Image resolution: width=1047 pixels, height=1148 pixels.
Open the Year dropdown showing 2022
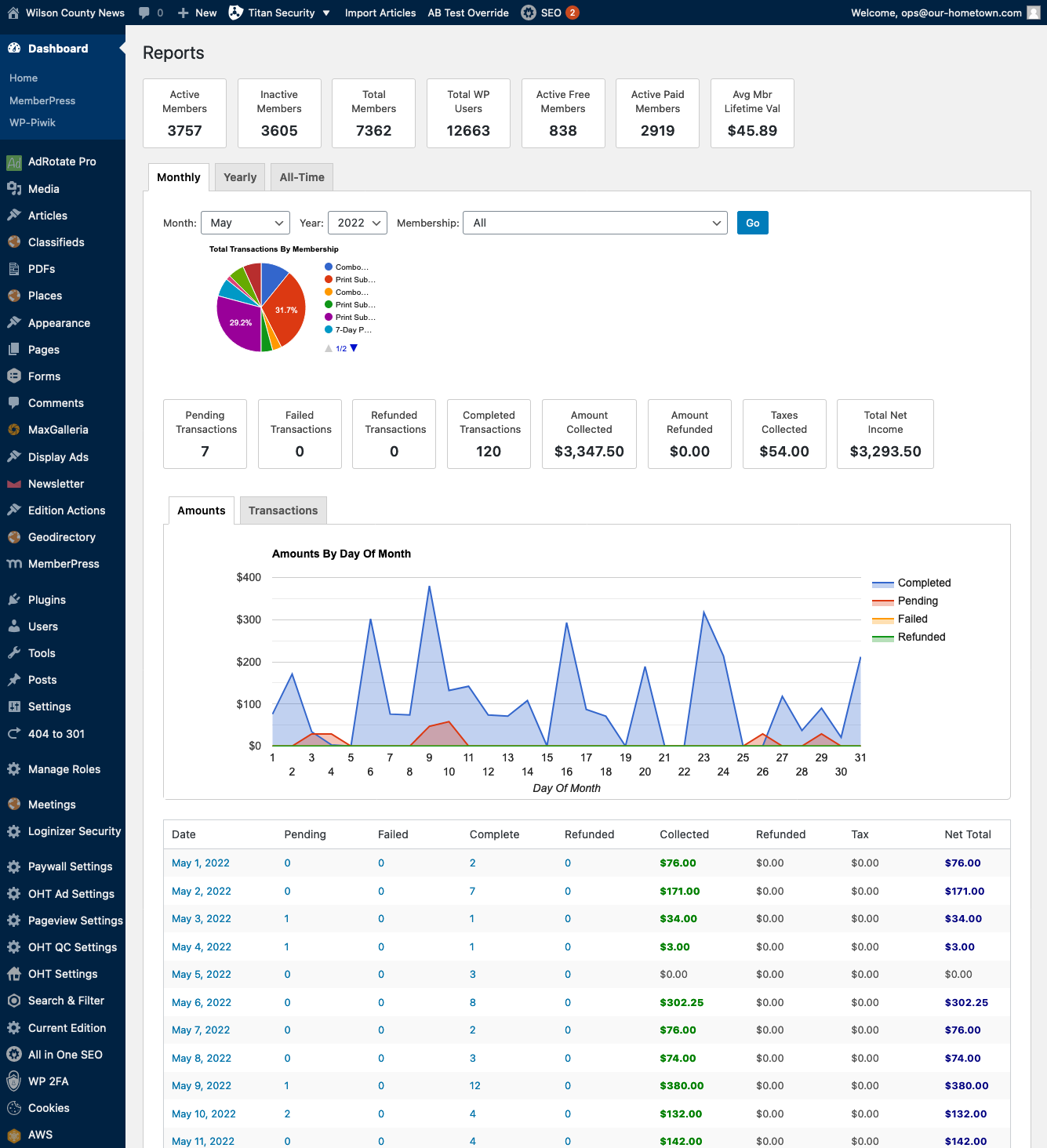click(x=357, y=223)
